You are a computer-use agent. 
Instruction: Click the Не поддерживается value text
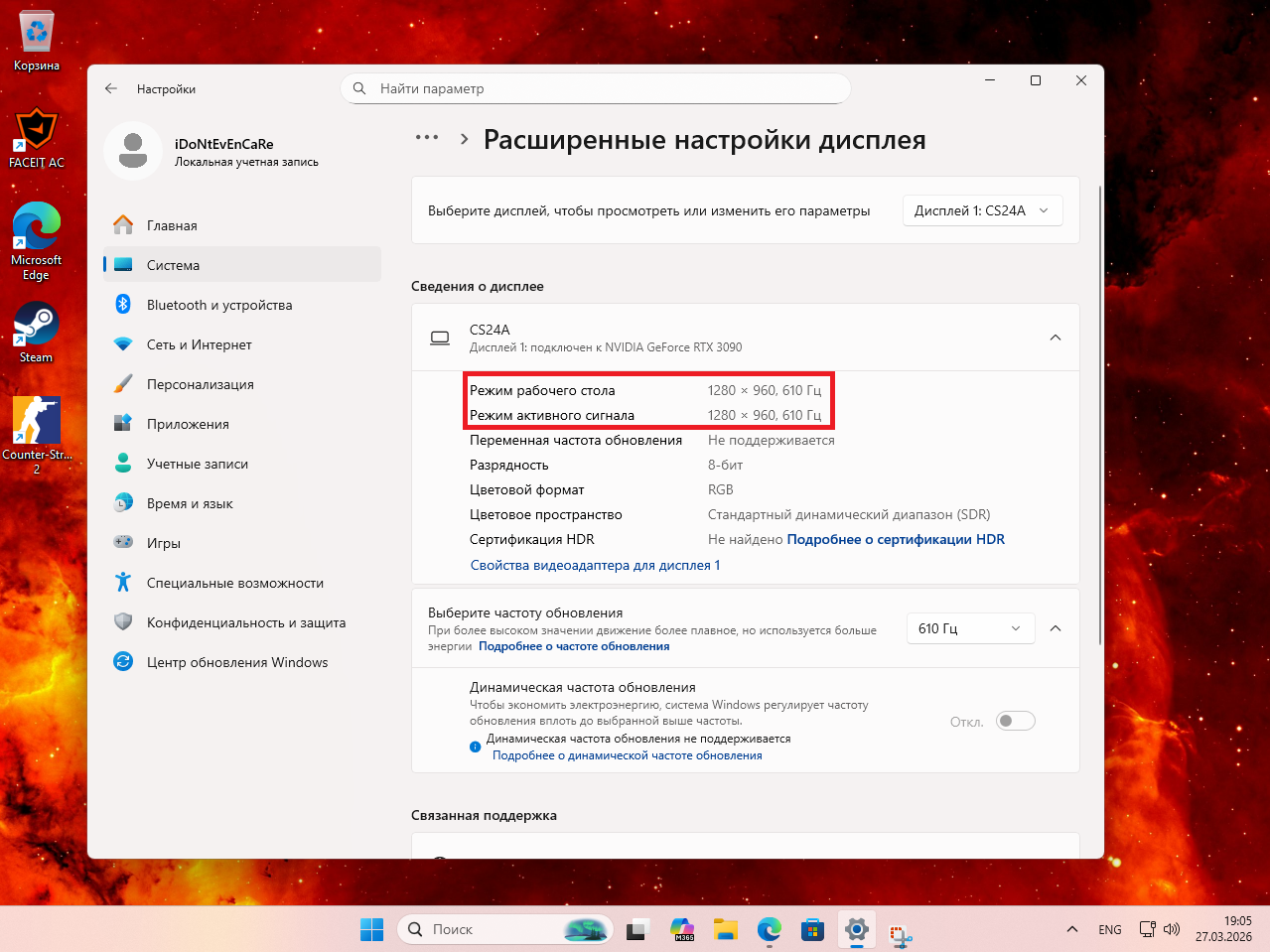click(772, 440)
